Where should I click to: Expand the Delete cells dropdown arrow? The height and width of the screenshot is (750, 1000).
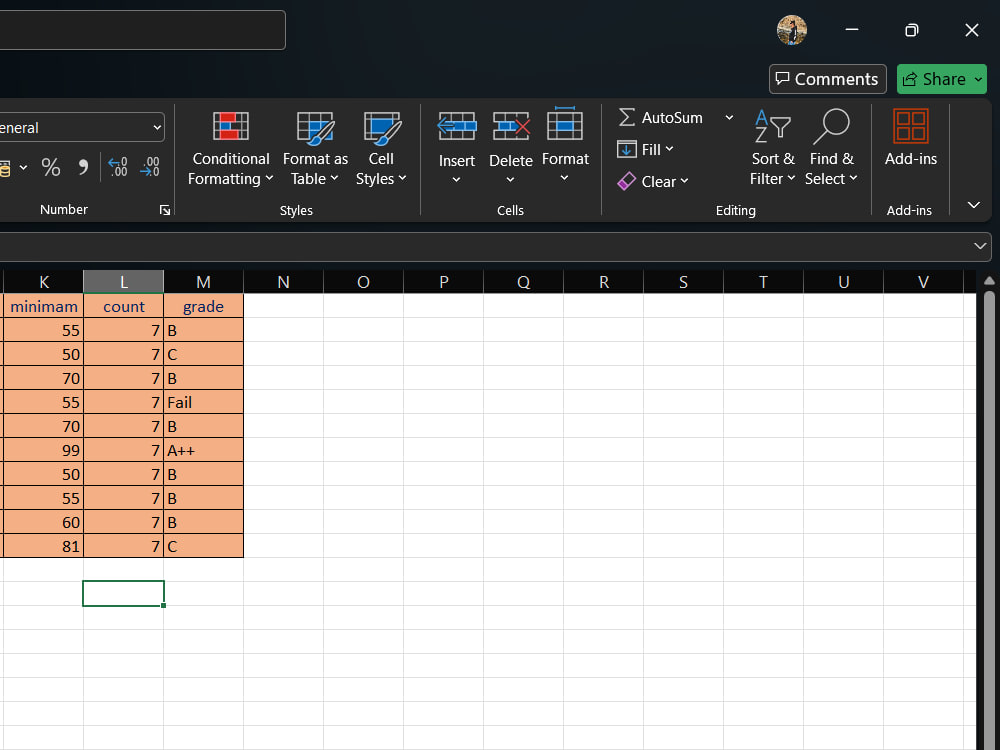[x=510, y=180]
